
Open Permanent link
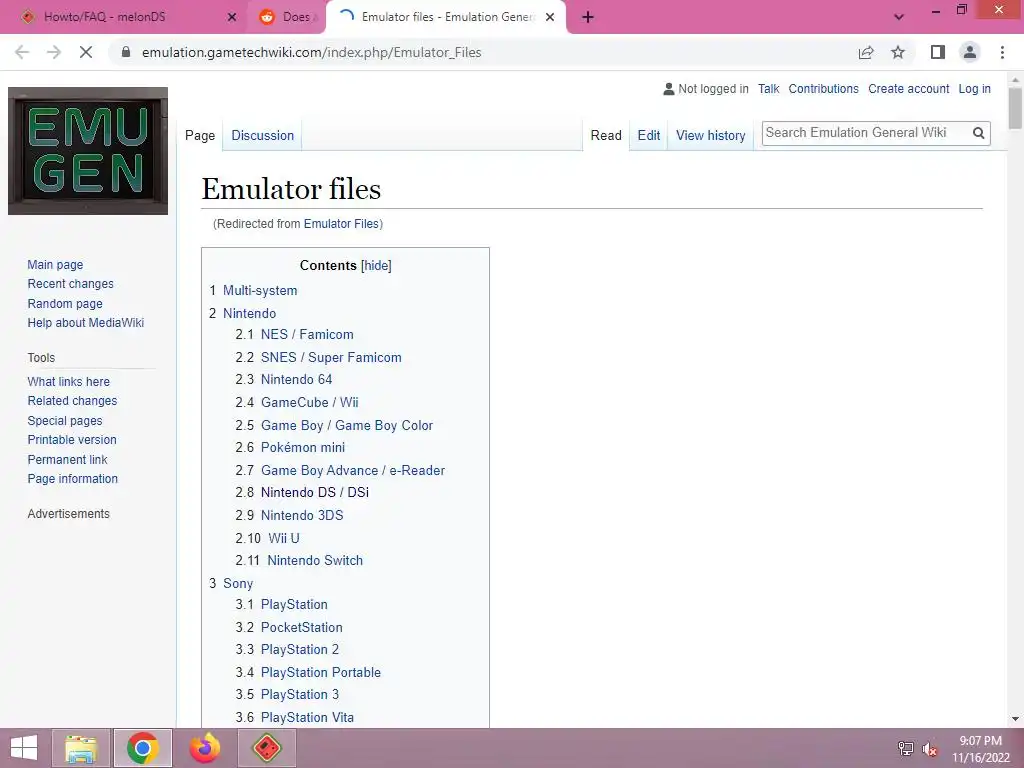tap(67, 460)
